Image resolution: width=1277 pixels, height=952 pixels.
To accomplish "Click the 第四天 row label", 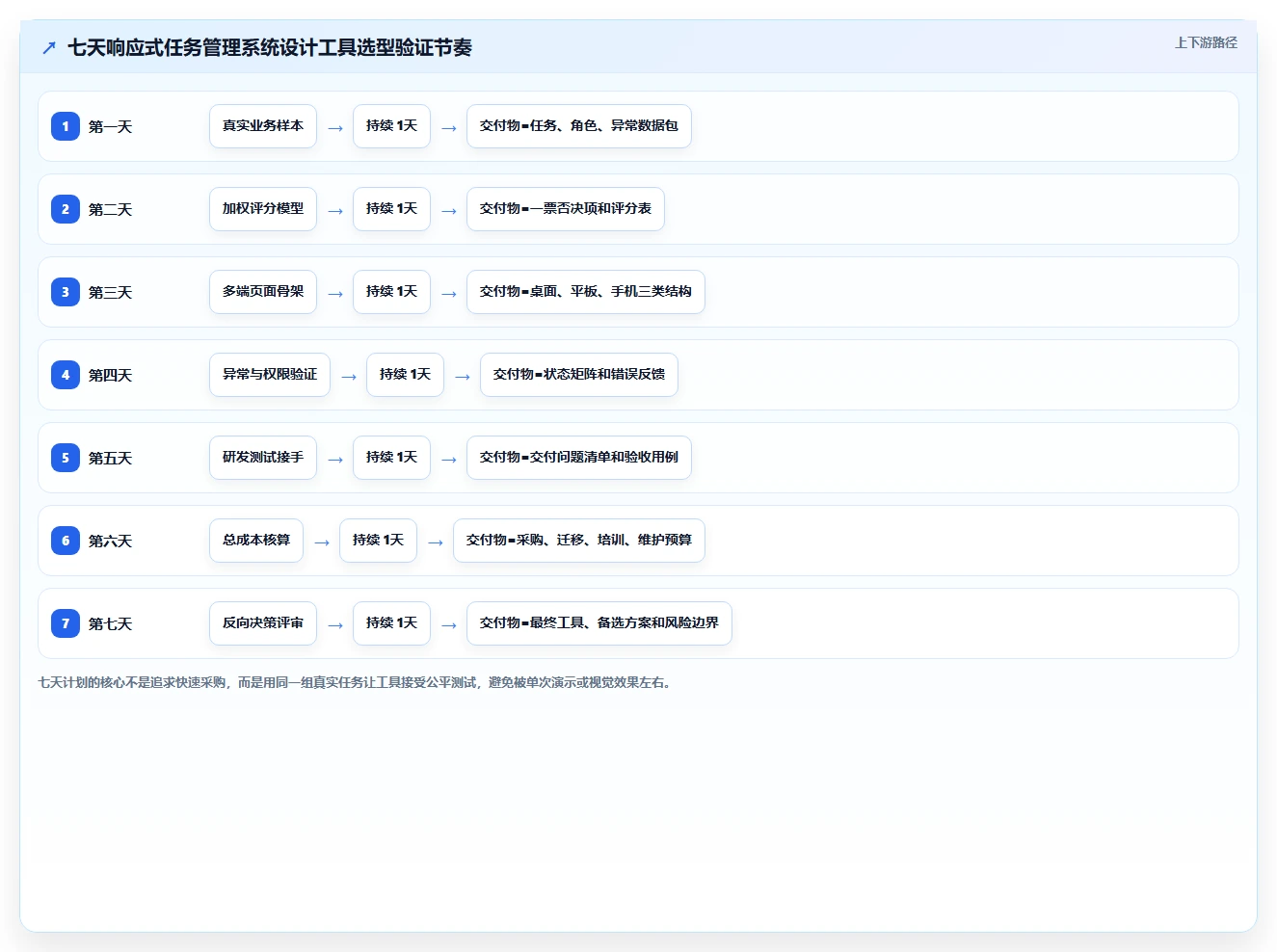I will pyautogui.click(x=110, y=375).
